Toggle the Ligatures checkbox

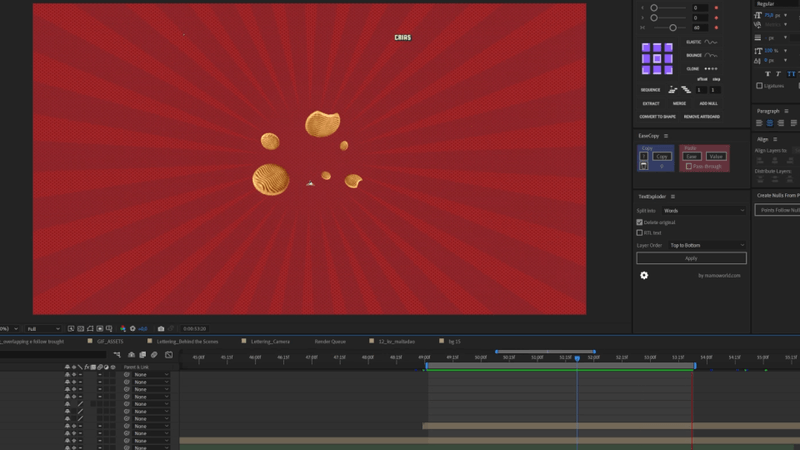(x=759, y=86)
